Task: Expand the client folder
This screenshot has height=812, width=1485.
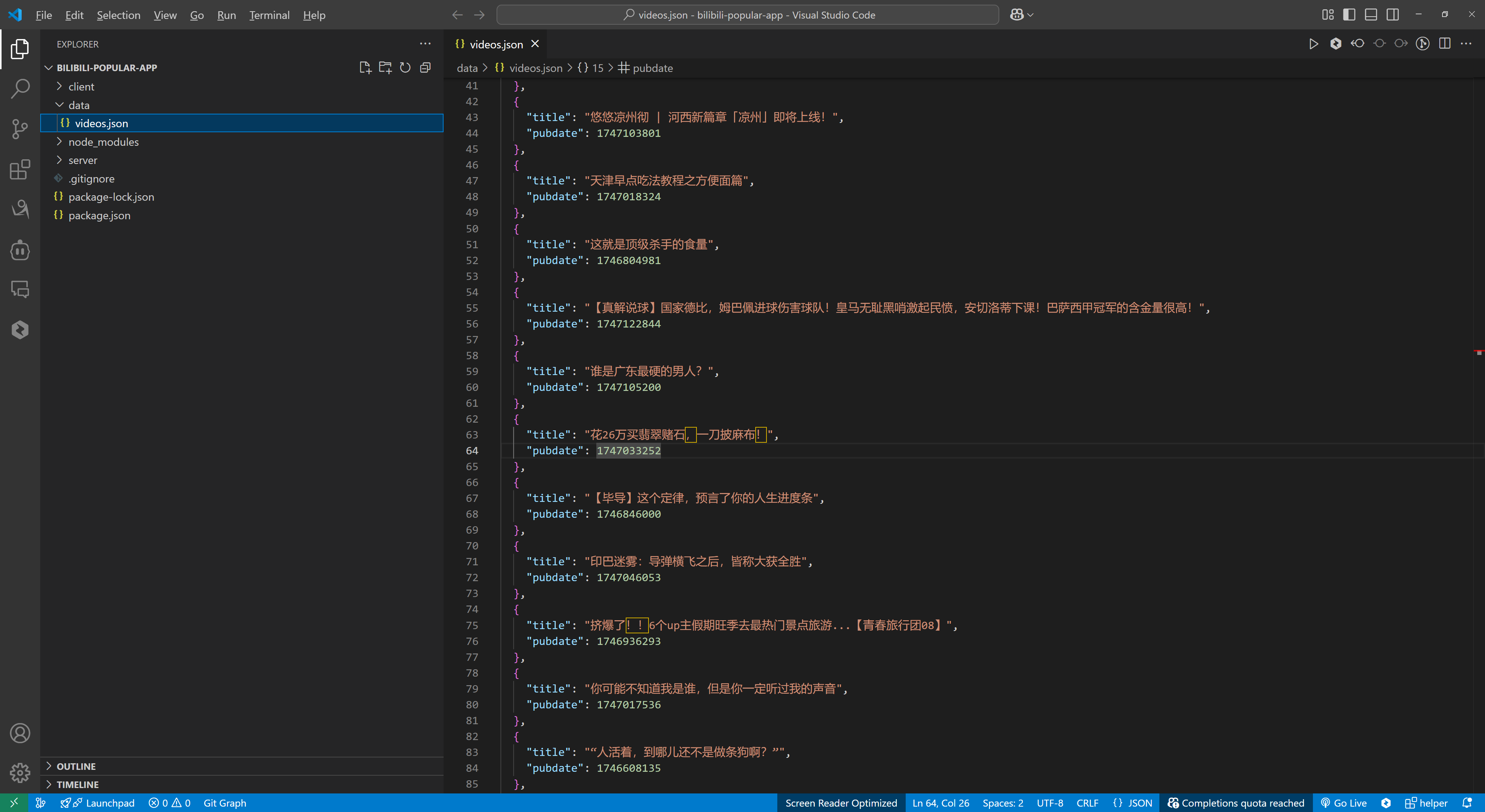Action: [81, 87]
